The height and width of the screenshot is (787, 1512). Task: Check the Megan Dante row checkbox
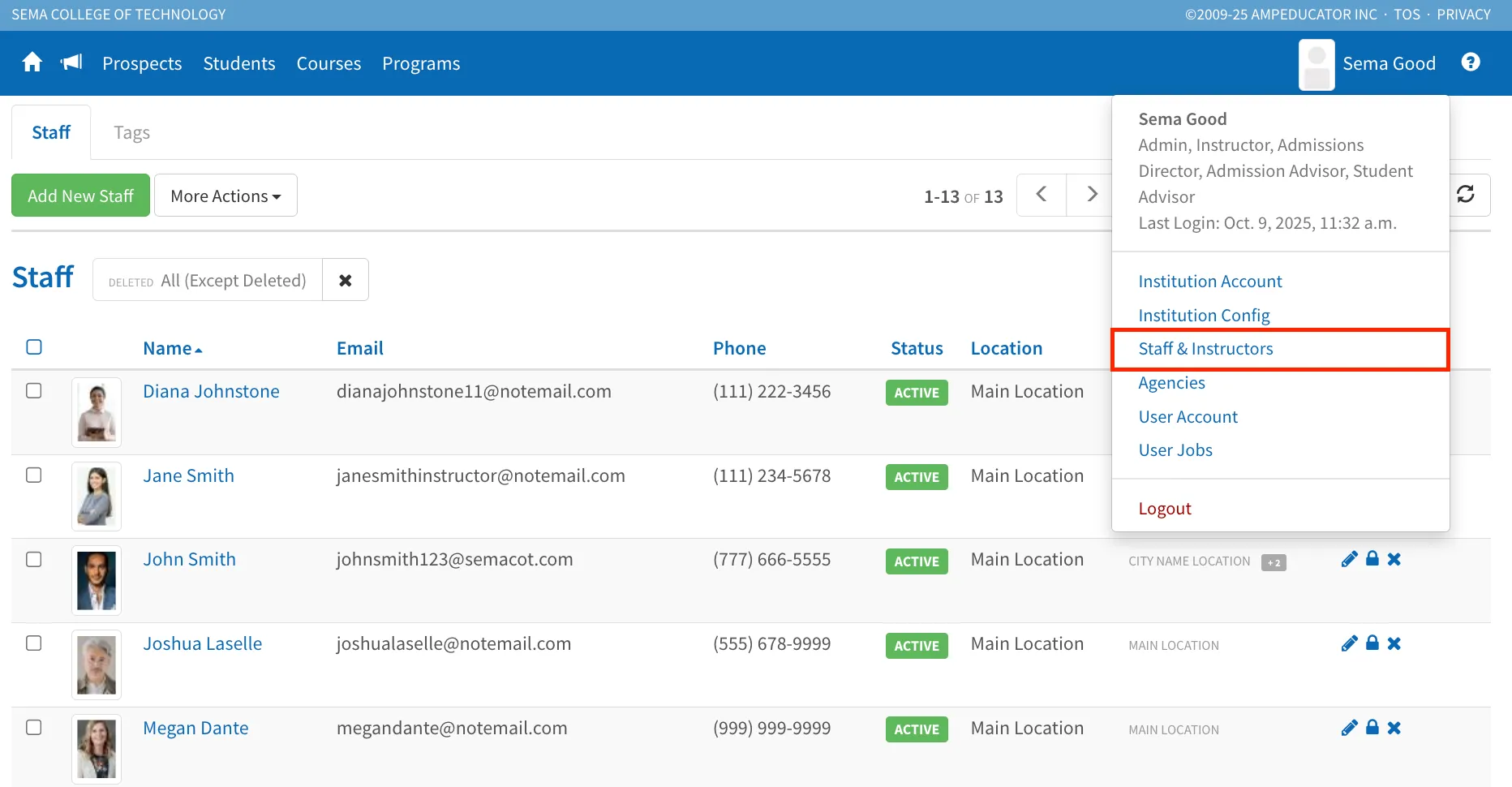click(34, 728)
